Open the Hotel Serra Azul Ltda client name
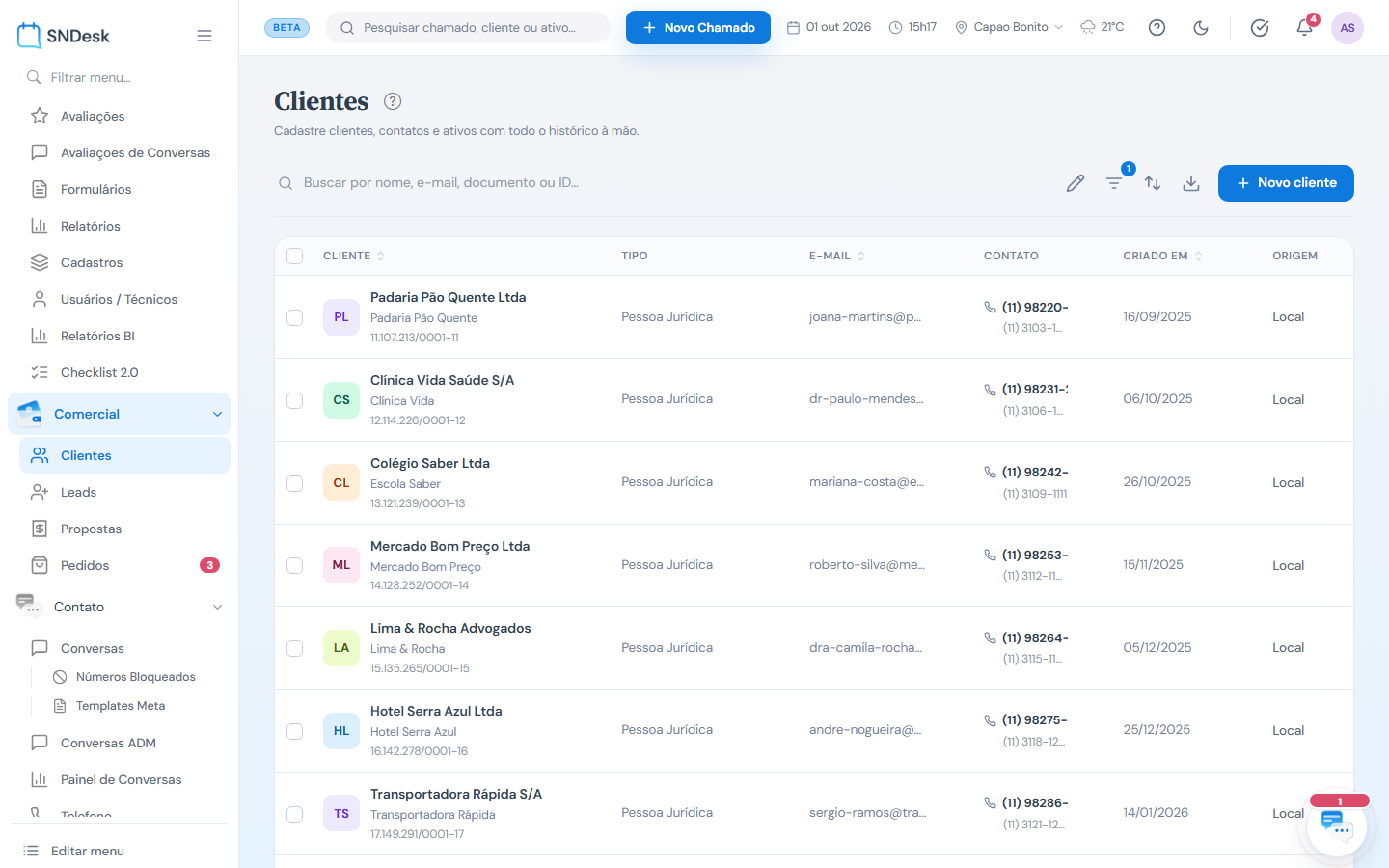The image size is (1389, 868). [436, 711]
